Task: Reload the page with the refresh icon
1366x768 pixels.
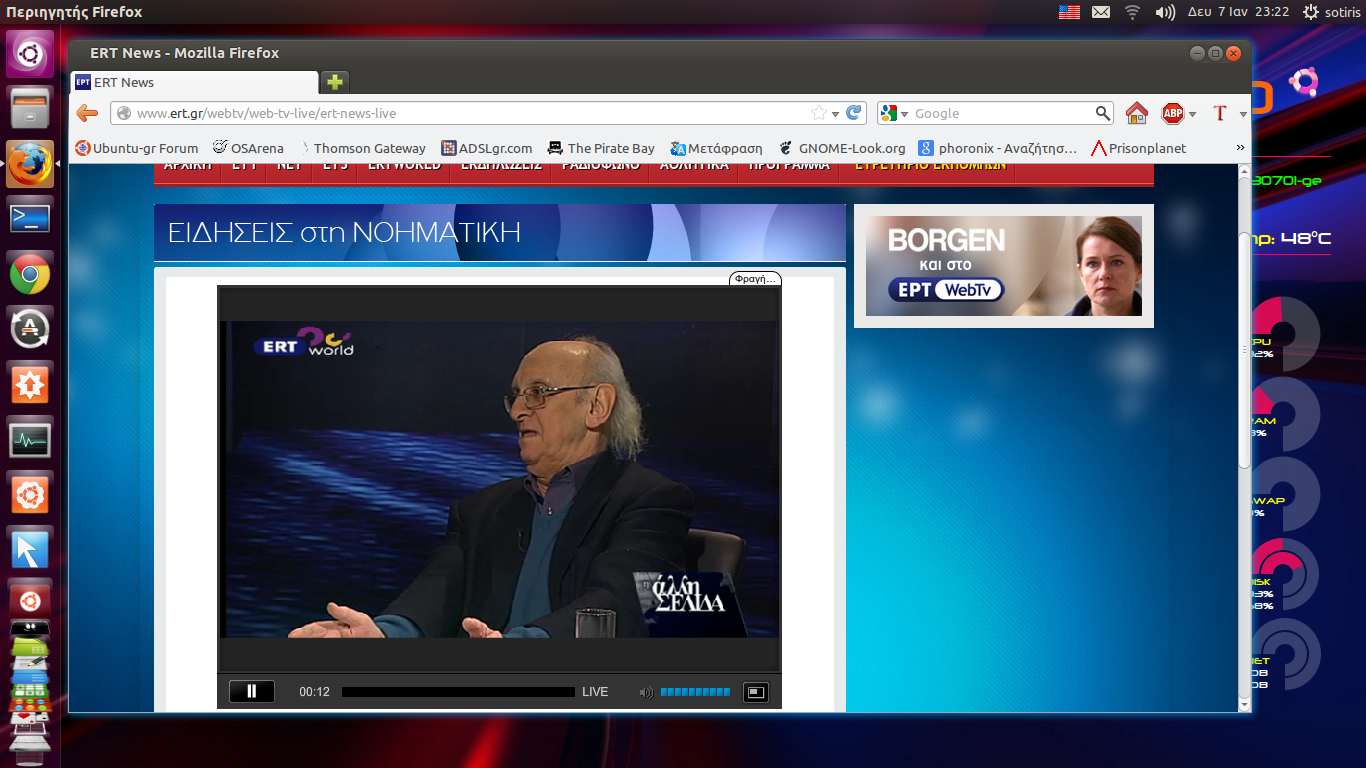Action: point(854,113)
